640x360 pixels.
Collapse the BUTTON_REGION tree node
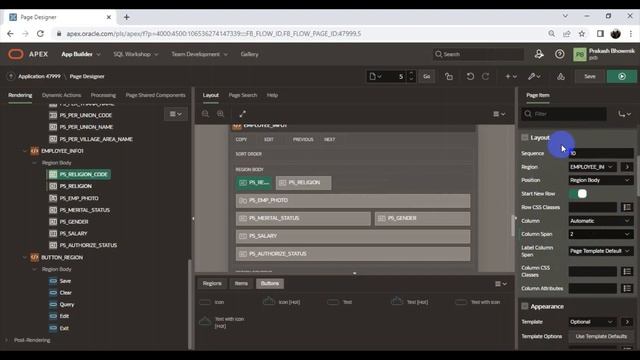pyautogui.click(x=24, y=258)
